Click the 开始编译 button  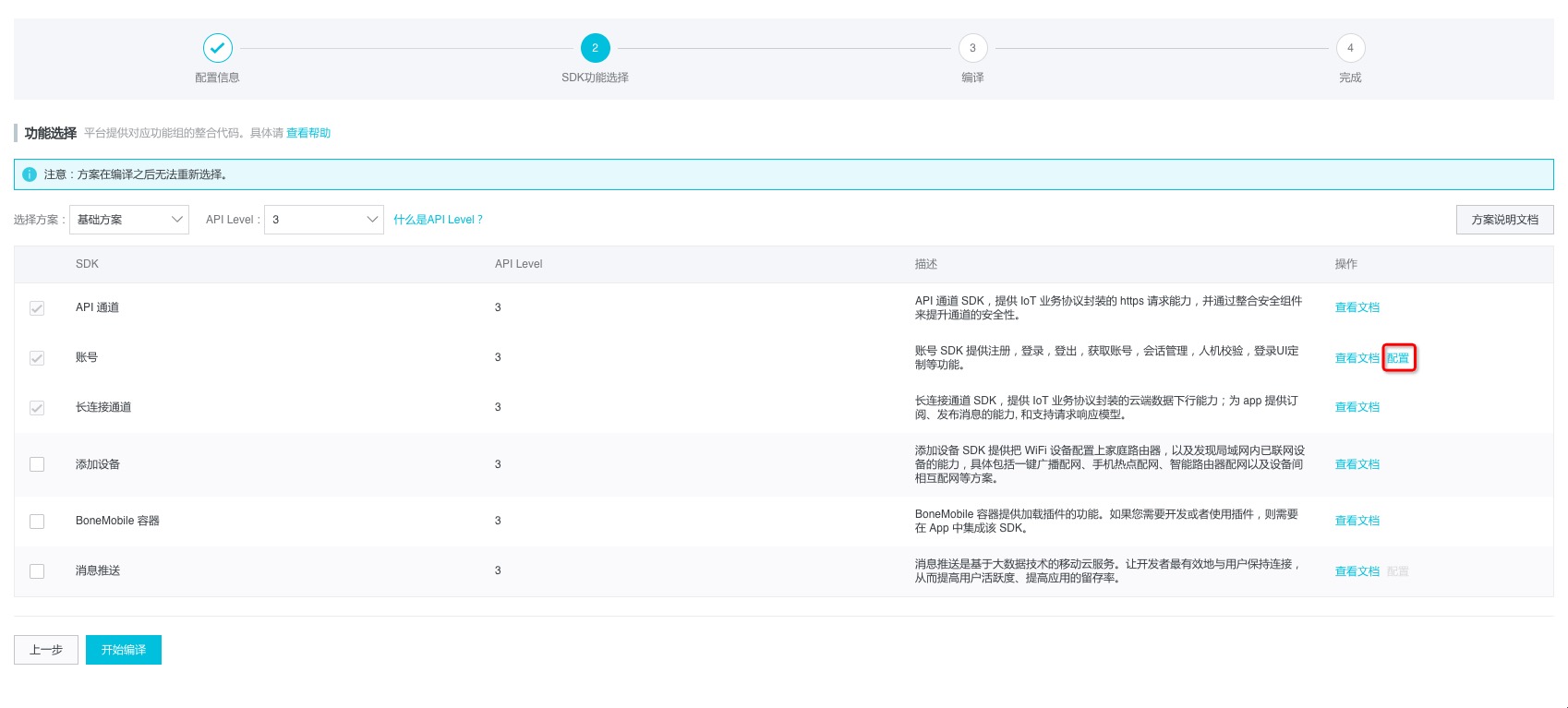pyautogui.click(x=124, y=650)
